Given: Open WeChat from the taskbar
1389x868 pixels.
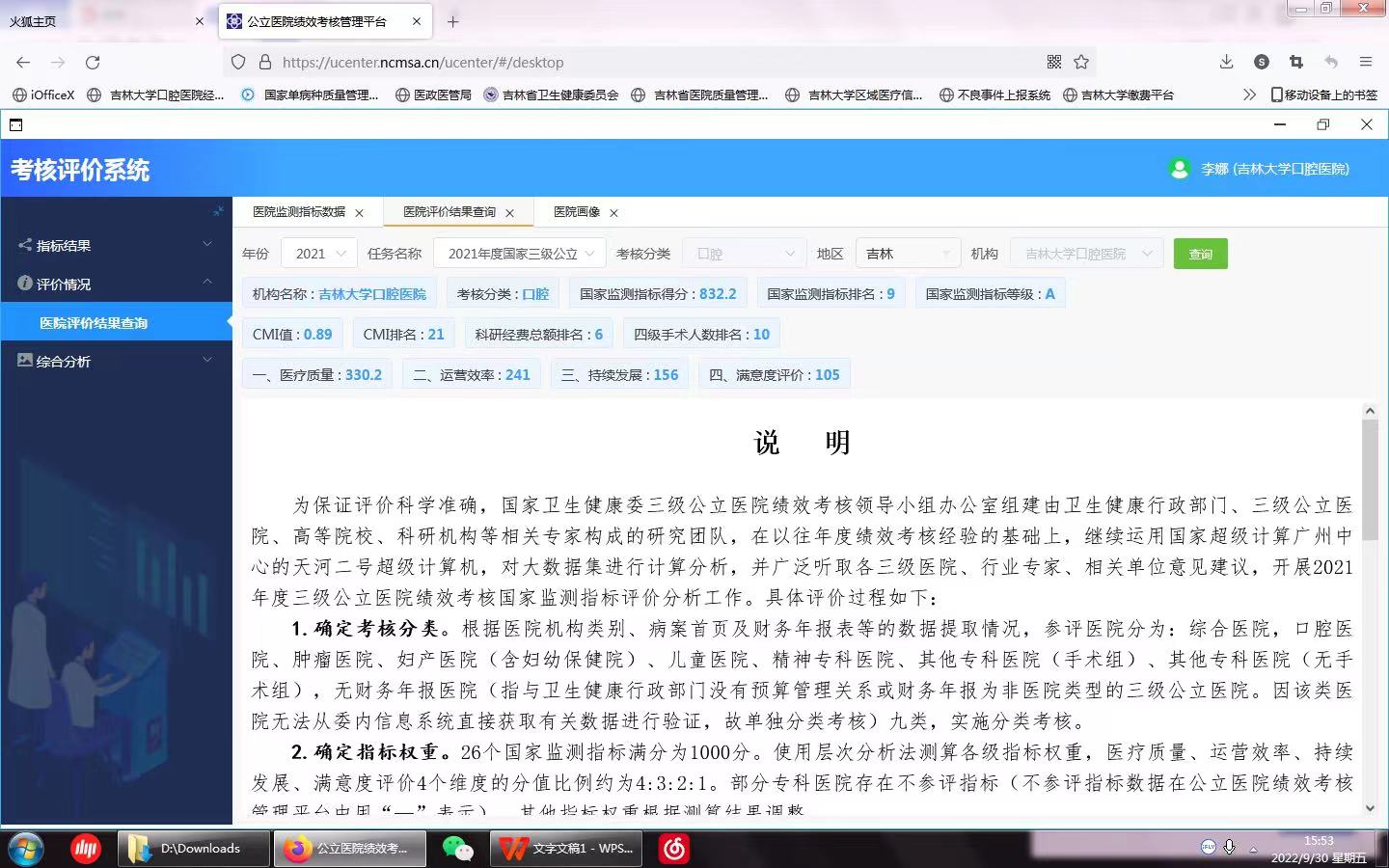Looking at the screenshot, I should [x=457, y=849].
